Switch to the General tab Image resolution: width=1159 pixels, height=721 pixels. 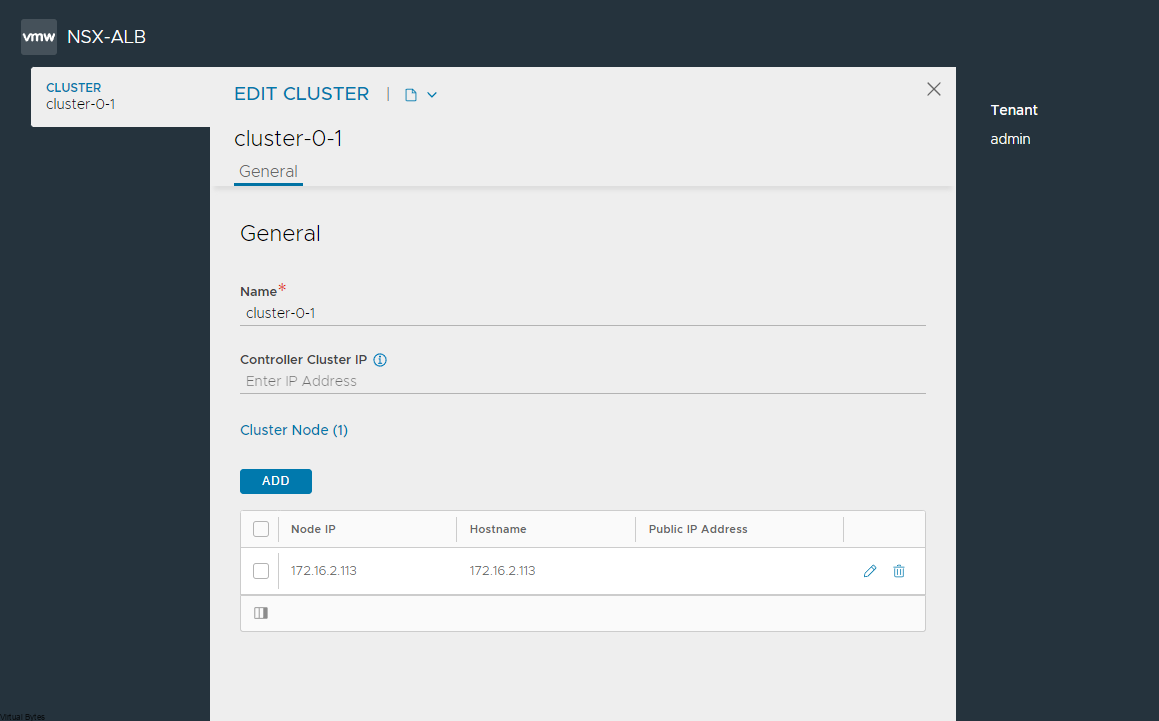(x=268, y=171)
